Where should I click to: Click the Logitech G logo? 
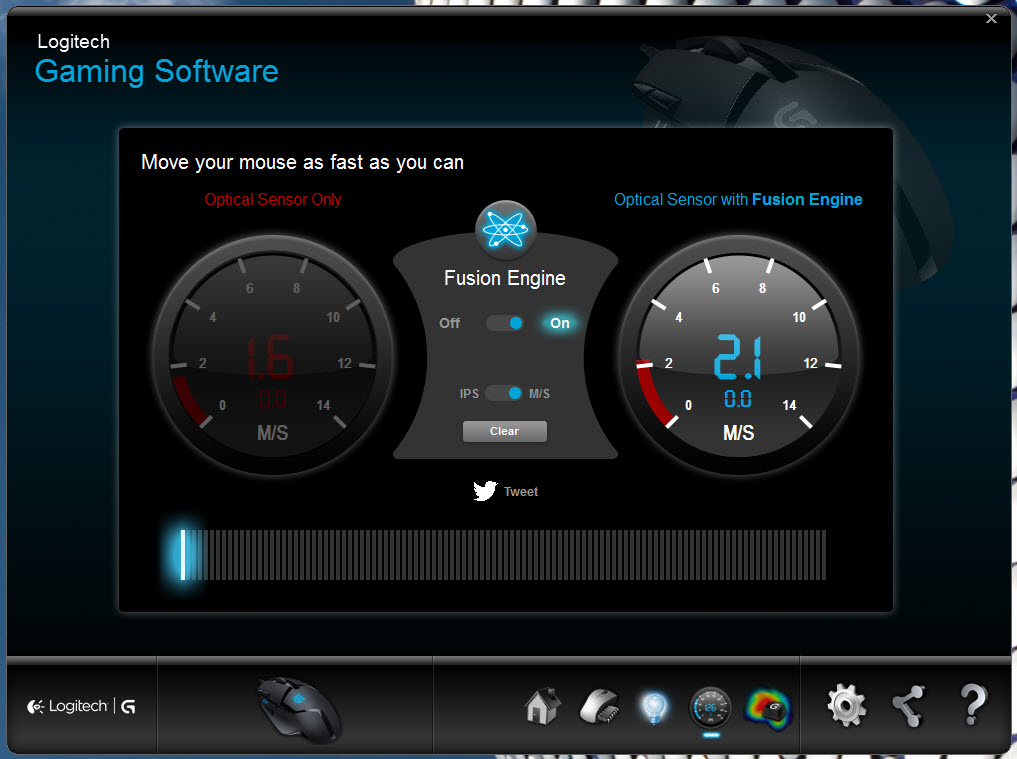click(x=82, y=706)
